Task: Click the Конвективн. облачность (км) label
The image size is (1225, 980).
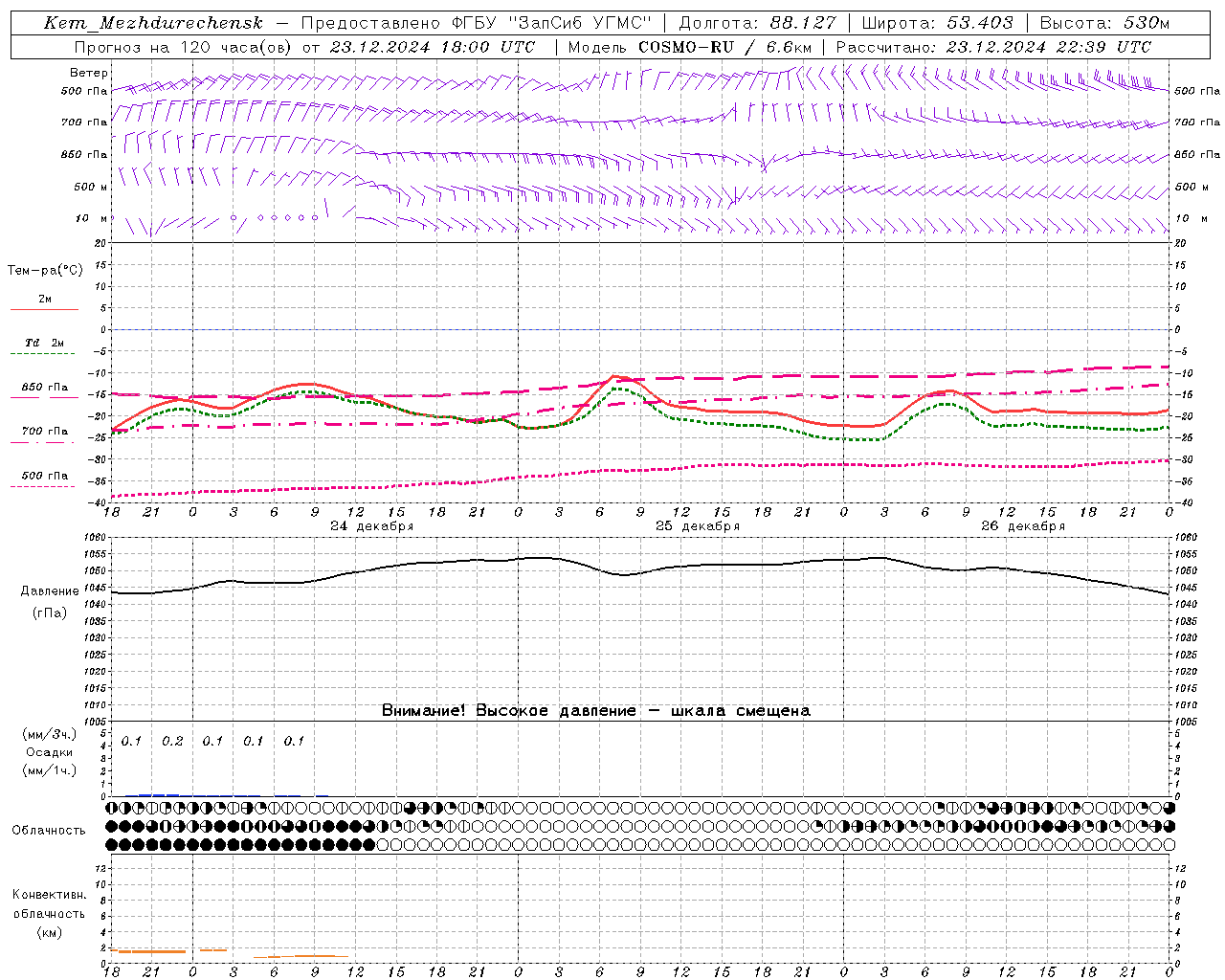Action: (x=49, y=914)
